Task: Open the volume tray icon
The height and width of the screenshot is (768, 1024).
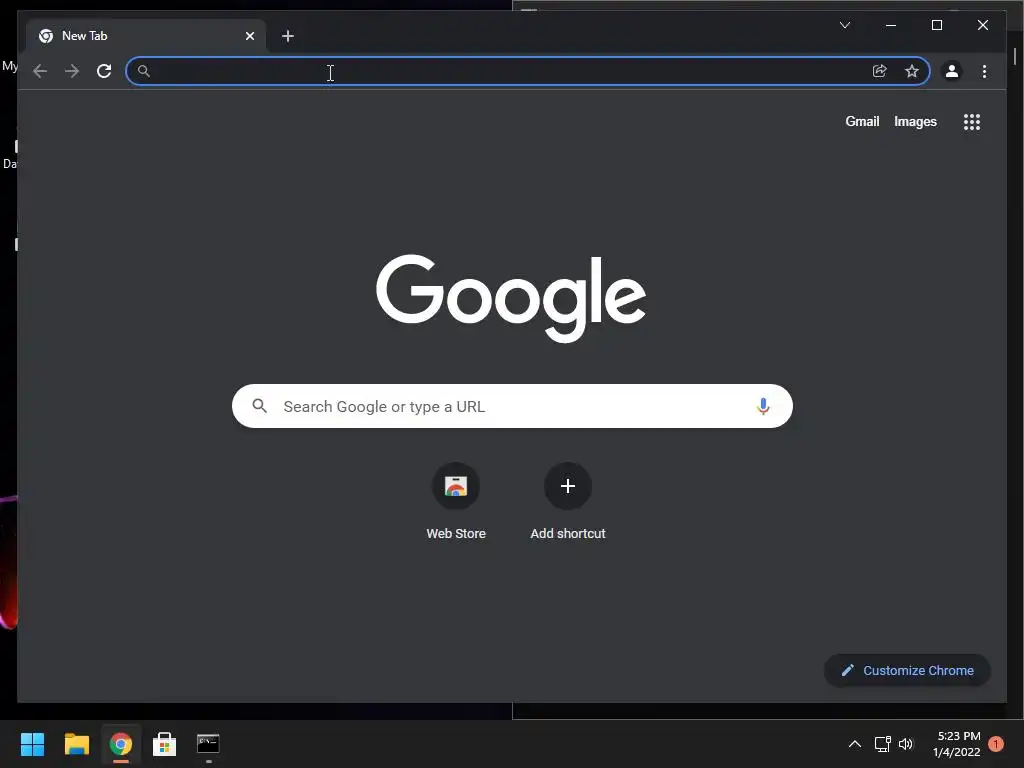Action: [906, 744]
